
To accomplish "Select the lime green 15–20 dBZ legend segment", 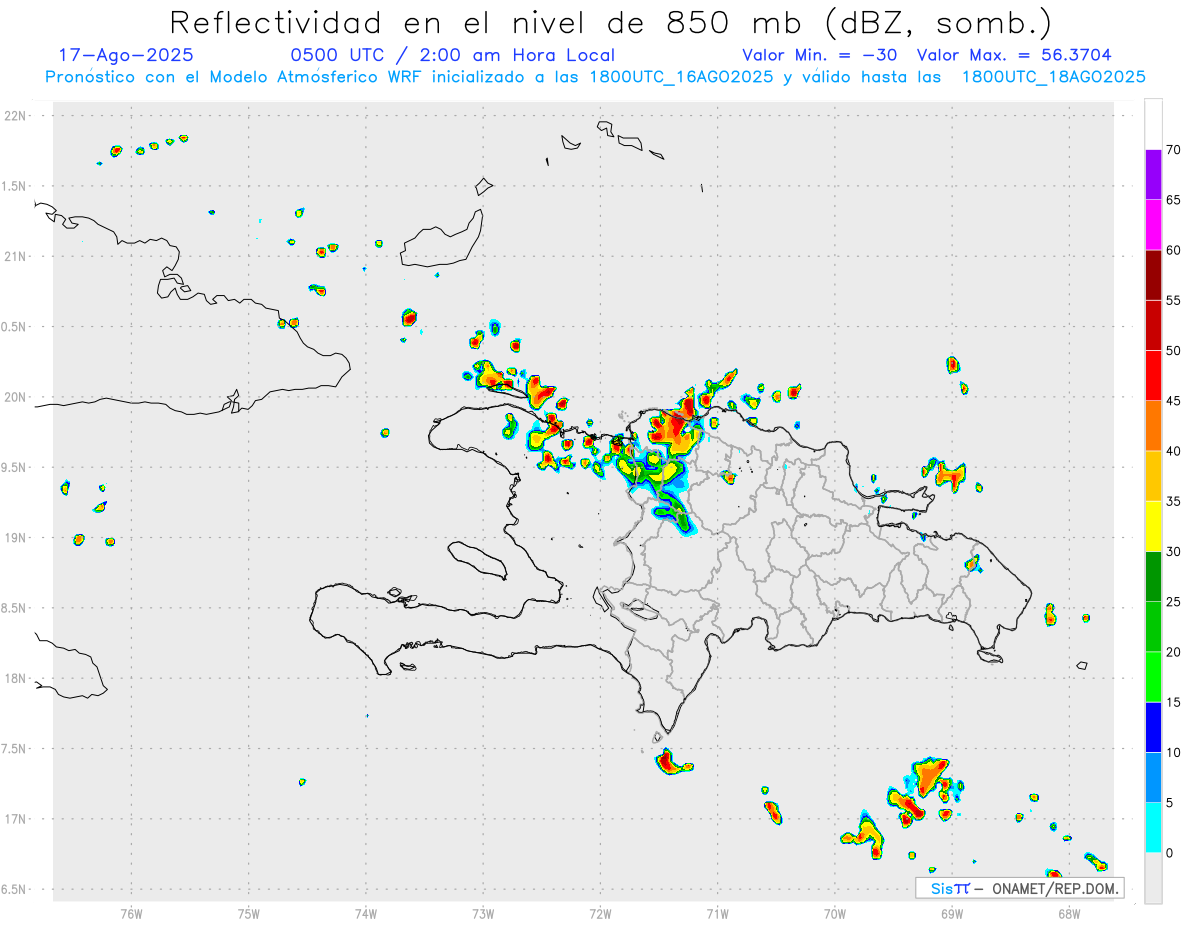I will click(1153, 677).
